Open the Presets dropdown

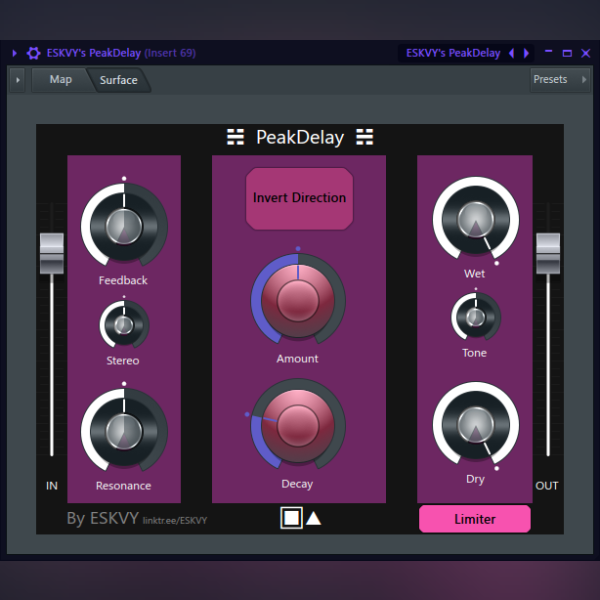click(560, 80)
